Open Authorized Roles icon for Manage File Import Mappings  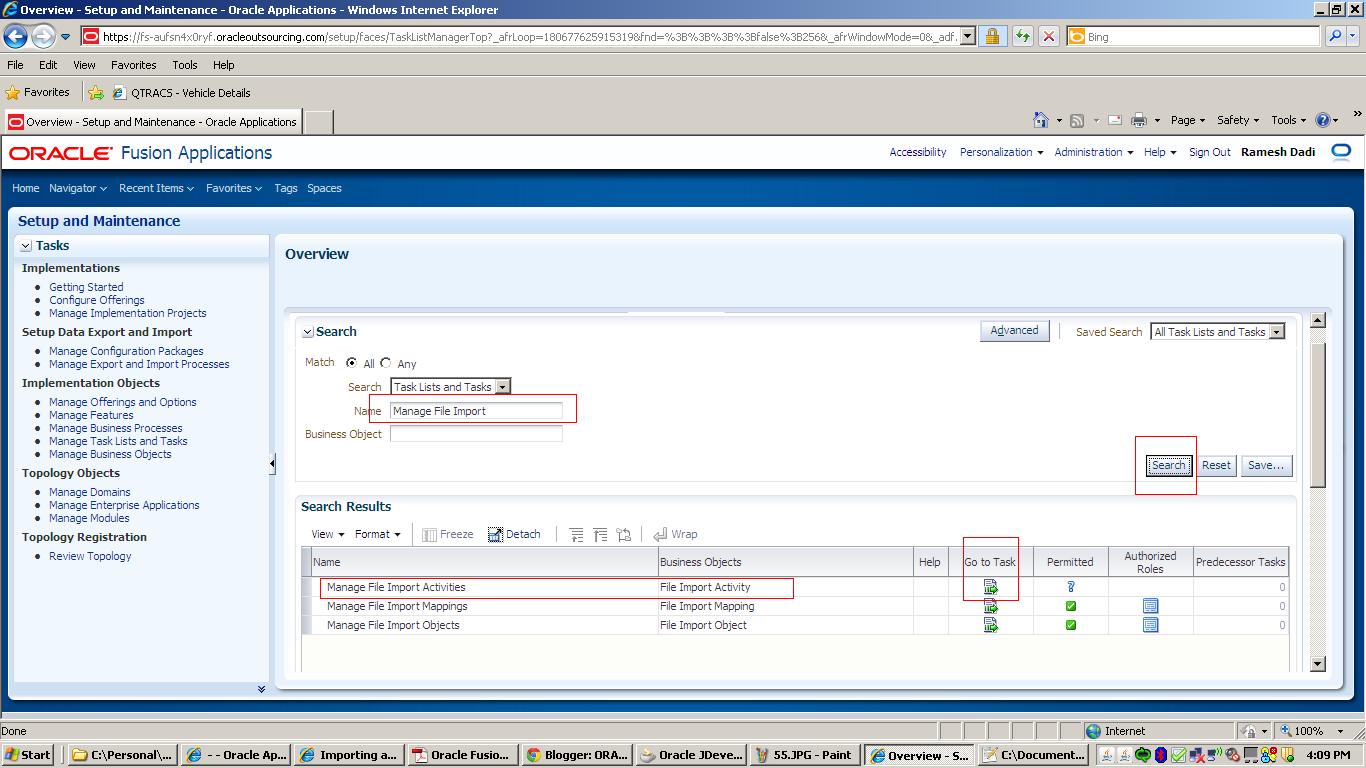[x=1150, y=606]
